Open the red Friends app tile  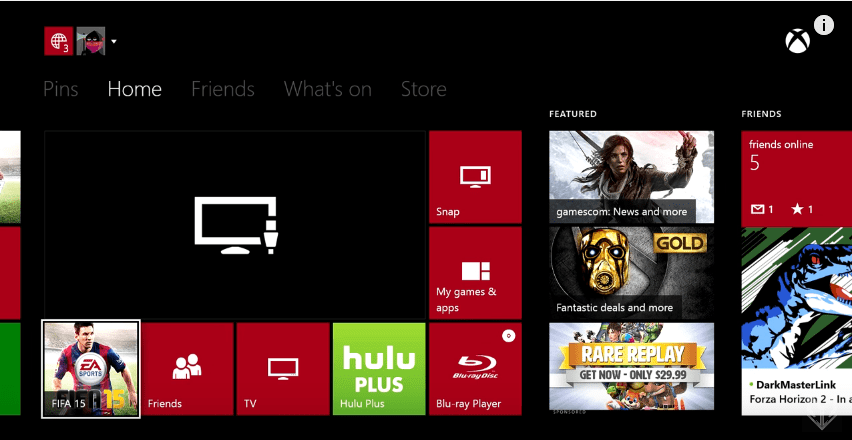[187, 369]
